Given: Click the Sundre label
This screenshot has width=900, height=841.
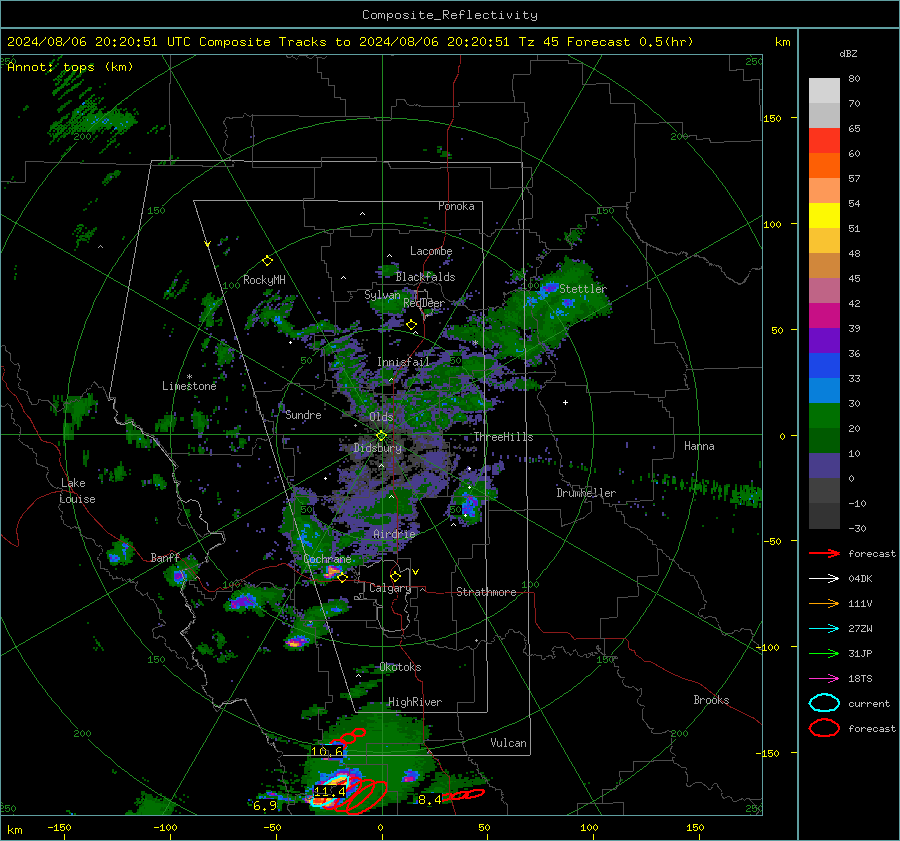Looking at the screenshot, I should (x=303, y=415).
